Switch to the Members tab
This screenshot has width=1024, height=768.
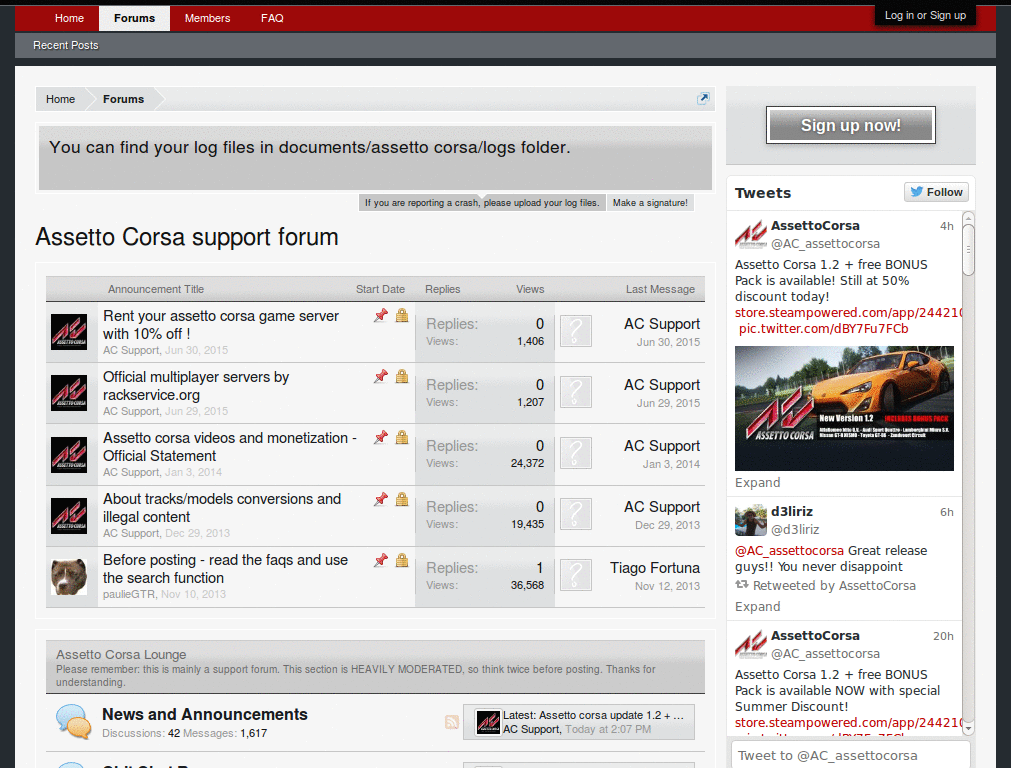coord(207,17)
